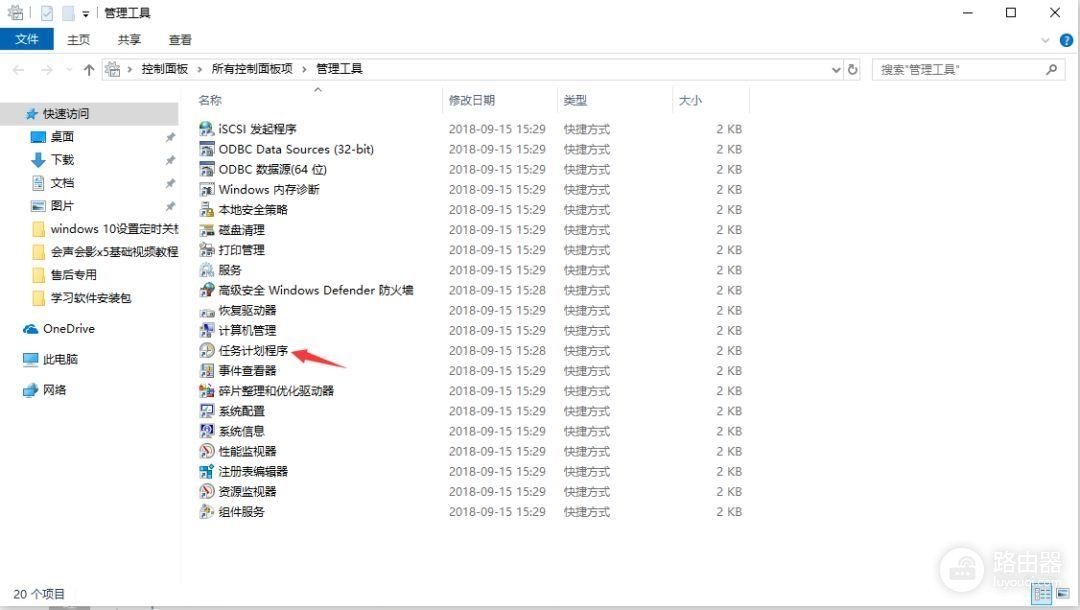Click the 注册表编辑器 icon
The height and width of the screenshot is (610, 1080).
[207, 472]
